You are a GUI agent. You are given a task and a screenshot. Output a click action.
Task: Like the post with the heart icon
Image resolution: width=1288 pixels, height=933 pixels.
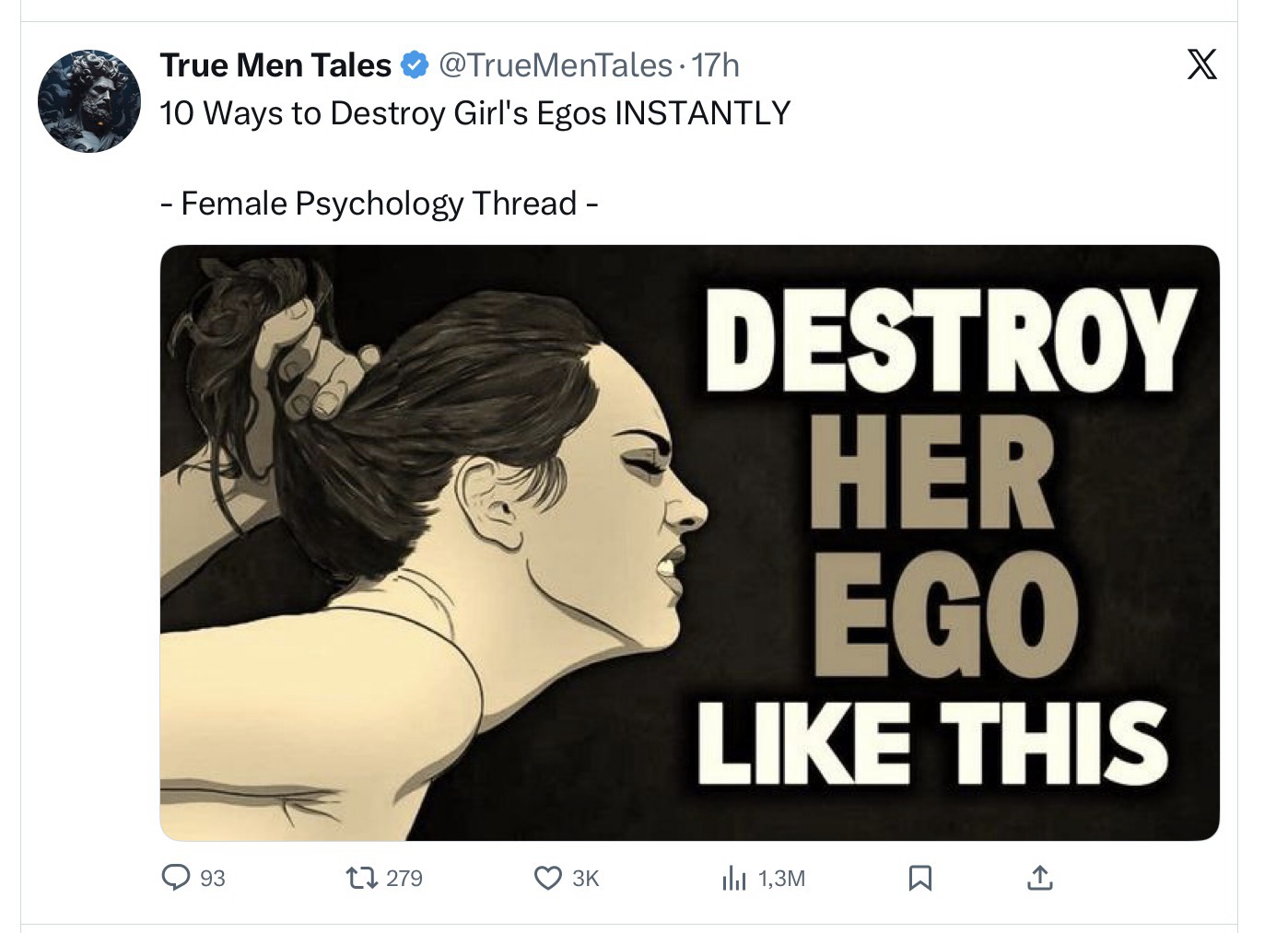tap(548, 879)
